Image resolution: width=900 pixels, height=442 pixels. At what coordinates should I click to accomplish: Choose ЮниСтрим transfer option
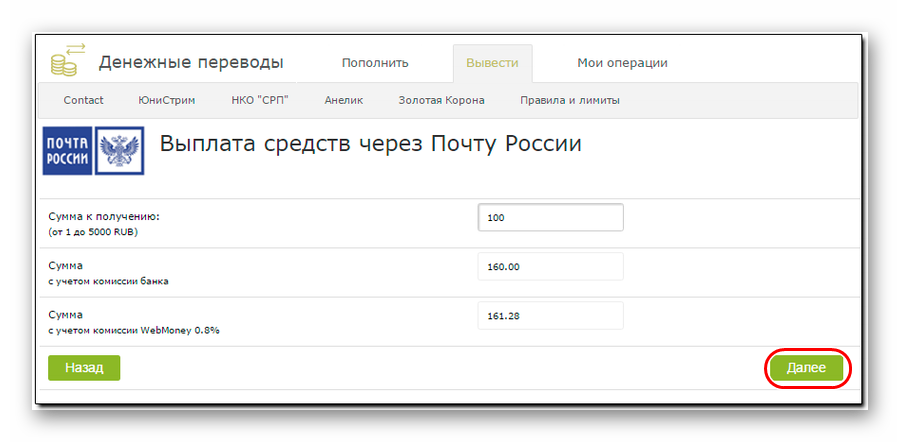167,100
